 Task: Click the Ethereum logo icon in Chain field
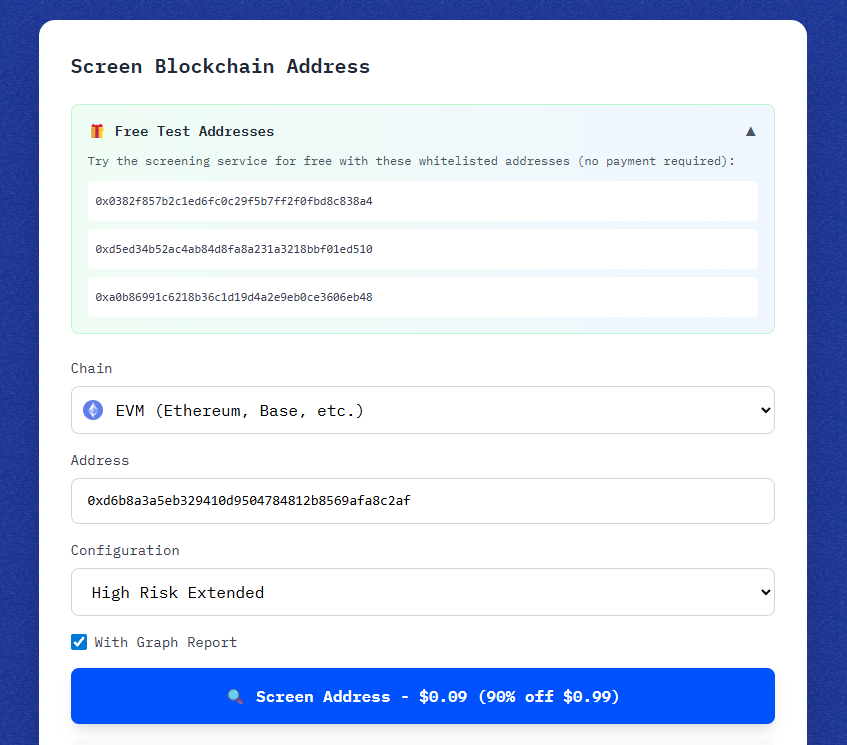tap(93, 410)
